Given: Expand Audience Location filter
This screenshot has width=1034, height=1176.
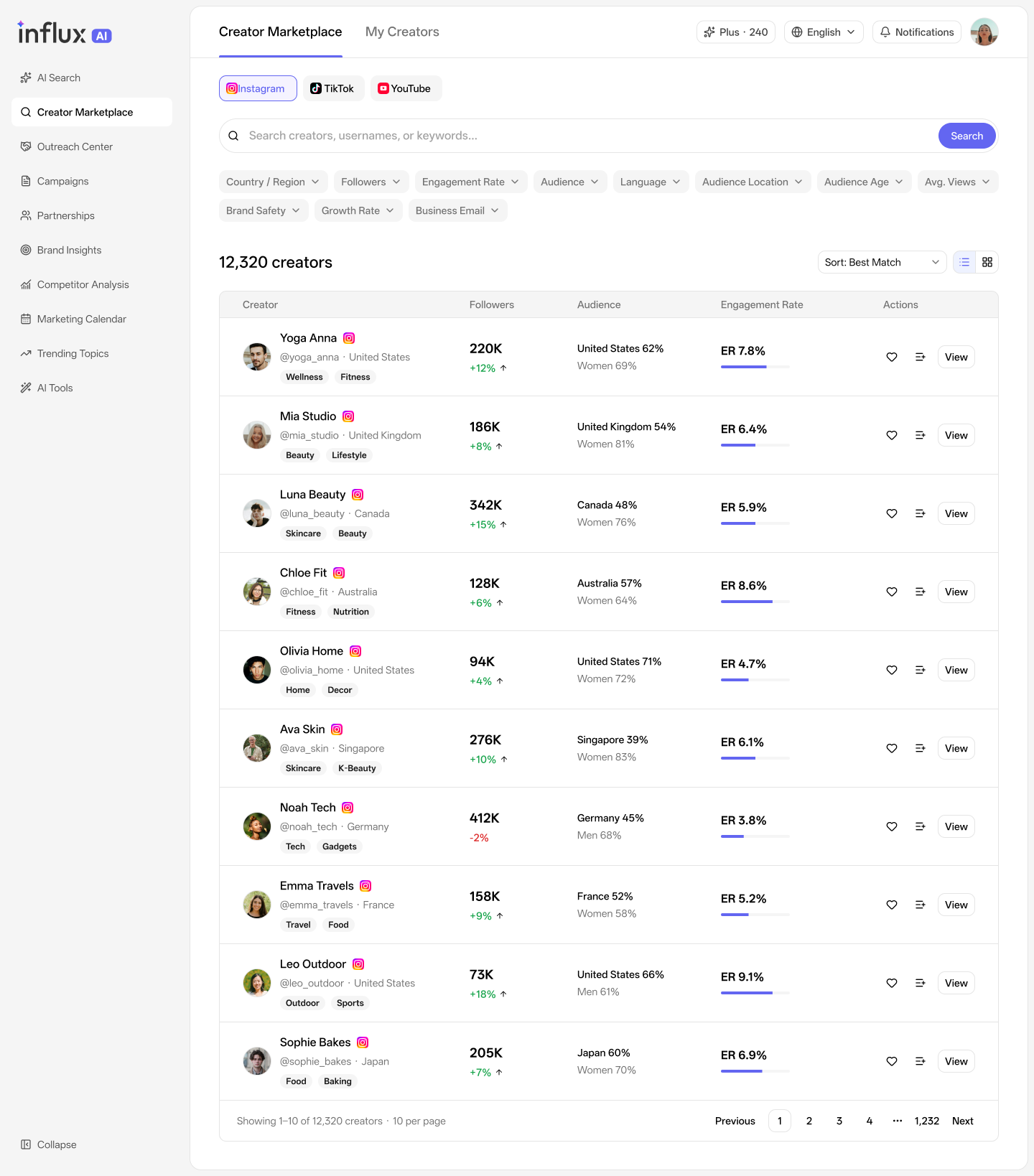Looking at the screenshot, I should click(x=753, y=182).
